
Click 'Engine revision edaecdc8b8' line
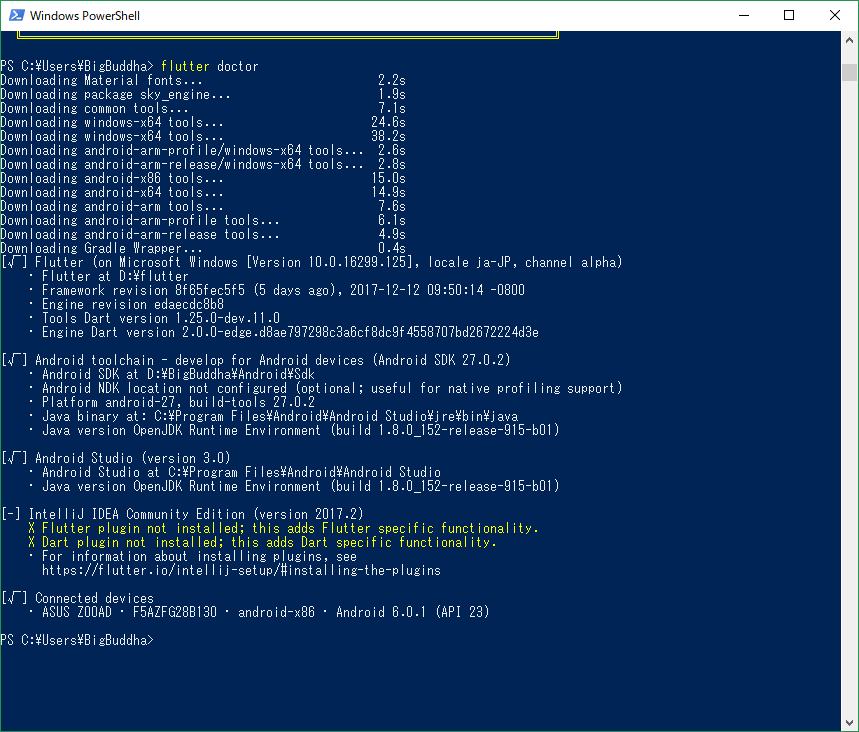point(127,305)
